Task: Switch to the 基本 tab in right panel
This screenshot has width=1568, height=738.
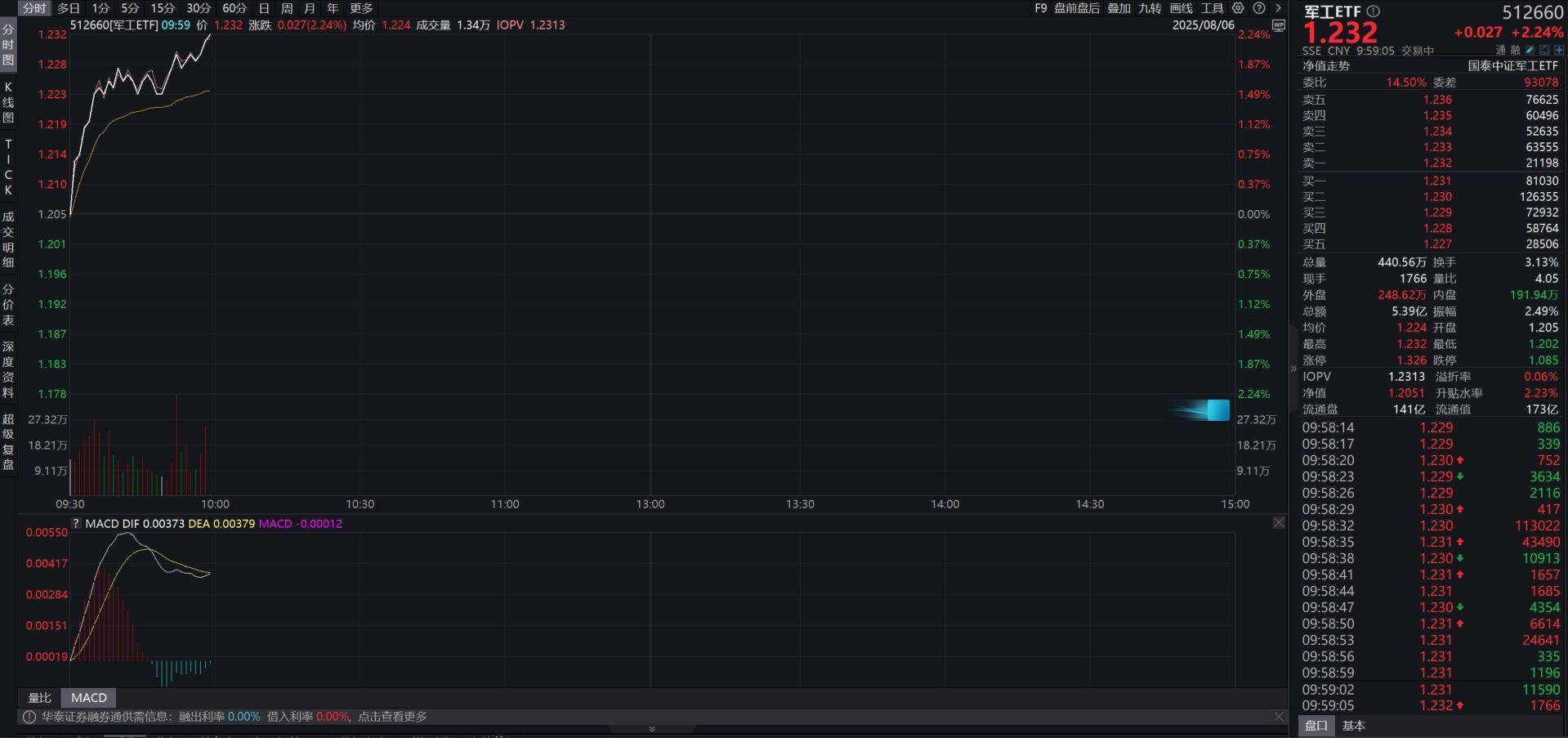Action: [1355, 726]
